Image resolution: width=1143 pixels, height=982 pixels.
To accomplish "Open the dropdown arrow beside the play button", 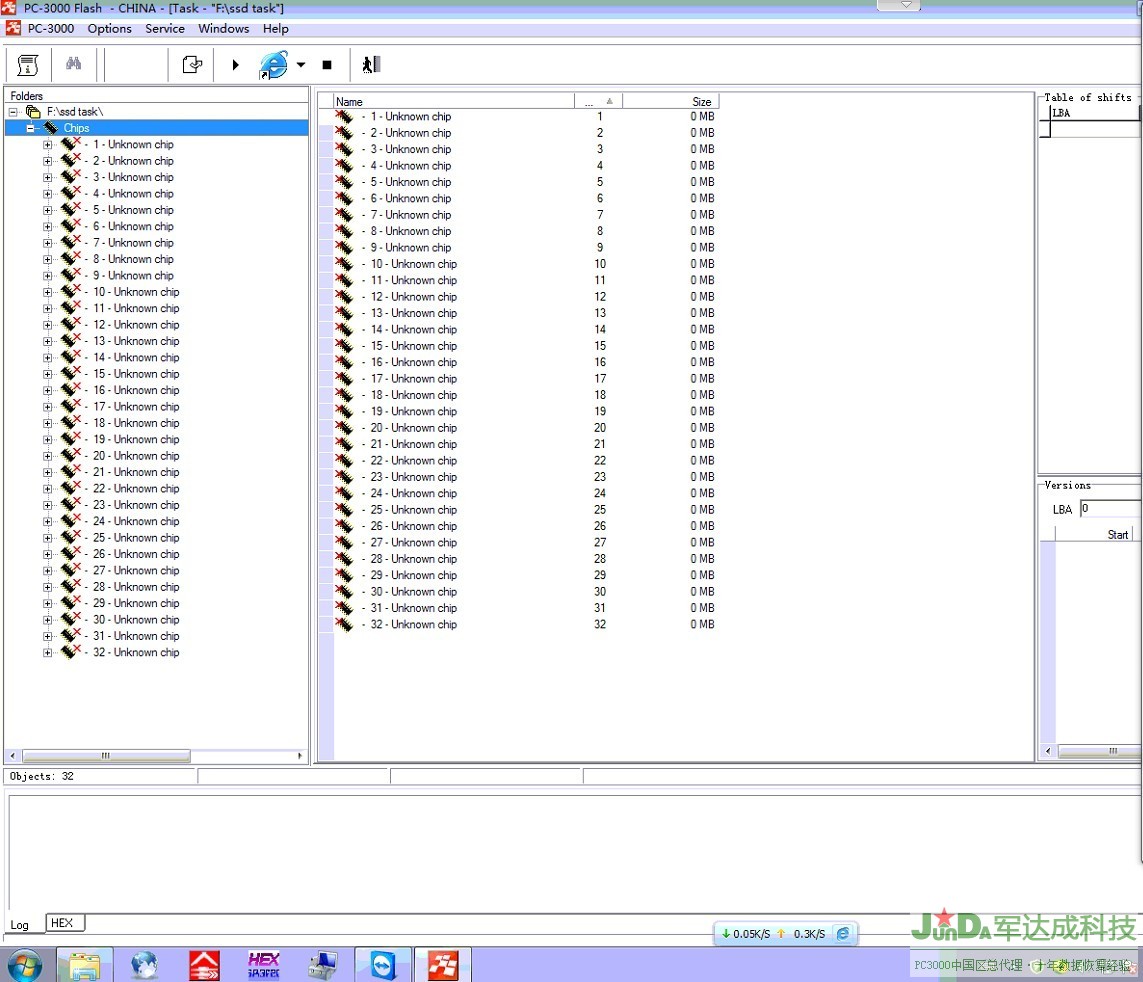I will tap(300, 65).
